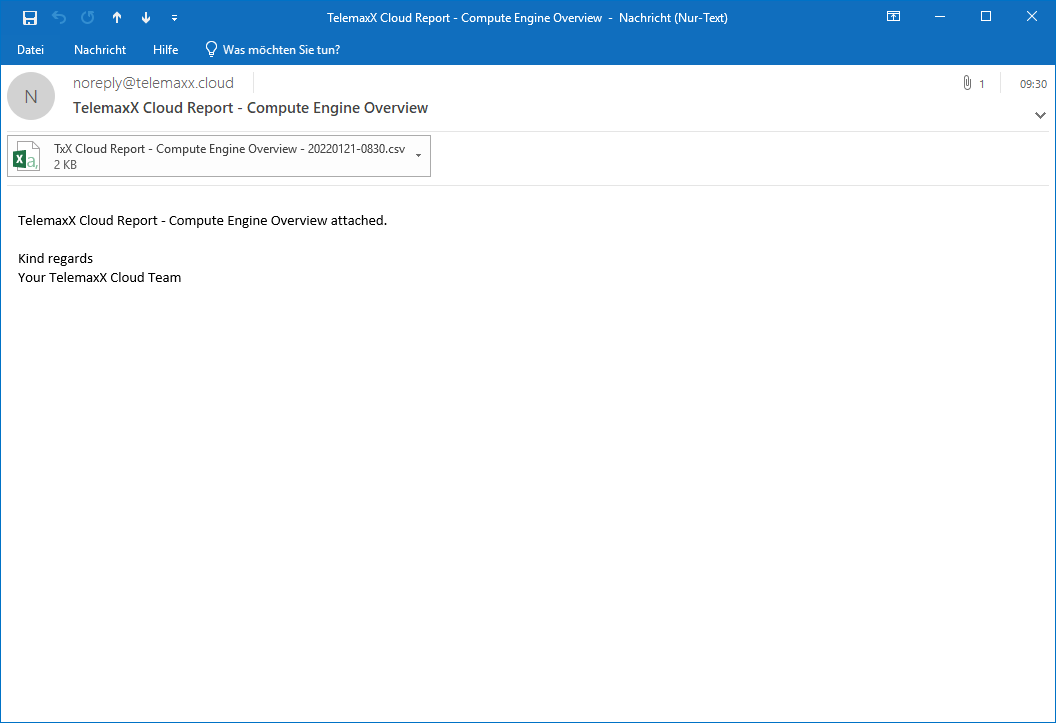Click the received time 09:30

pos(1033,84)
